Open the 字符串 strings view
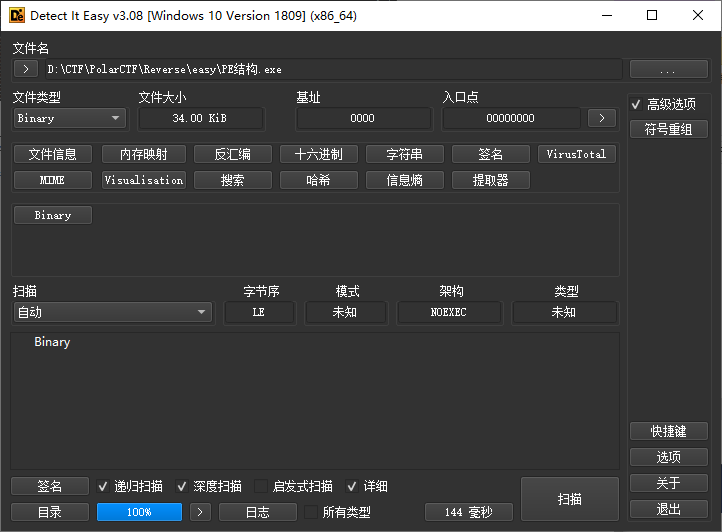Screen dimensions: 722x532 pos(405,154)
